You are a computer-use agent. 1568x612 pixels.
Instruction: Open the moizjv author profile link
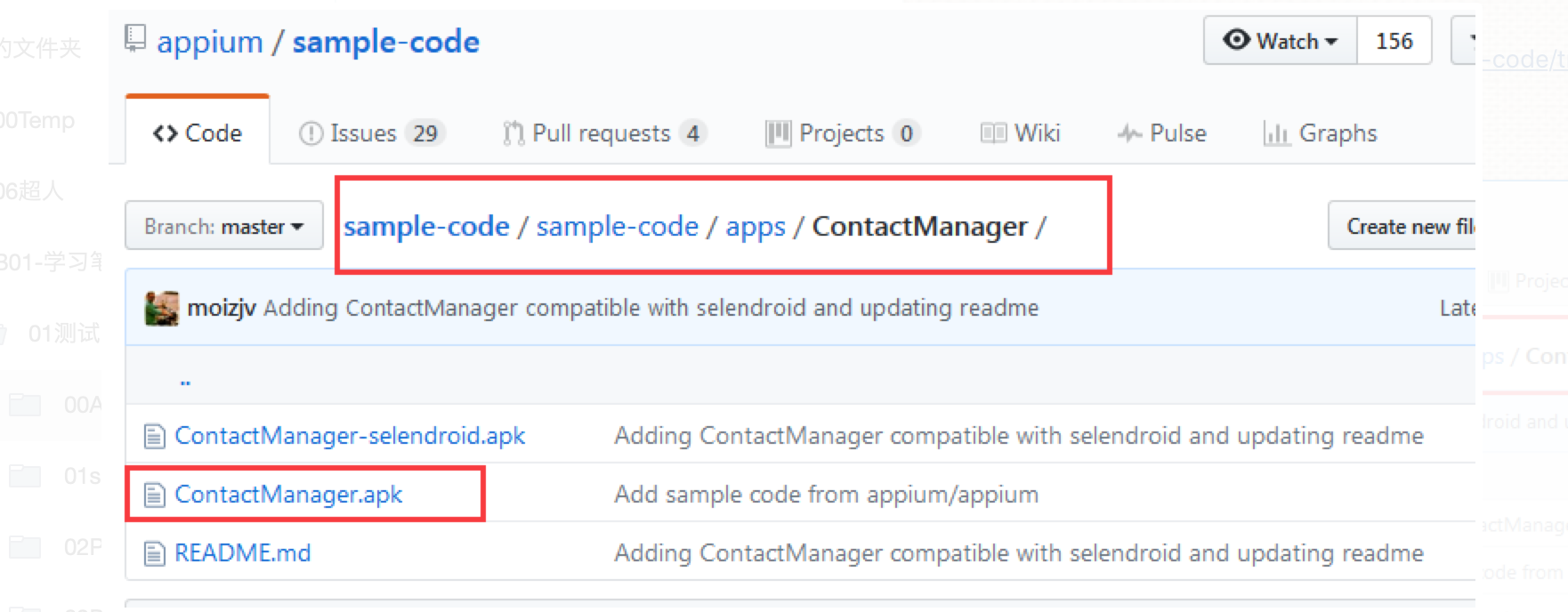click(222, 308)
